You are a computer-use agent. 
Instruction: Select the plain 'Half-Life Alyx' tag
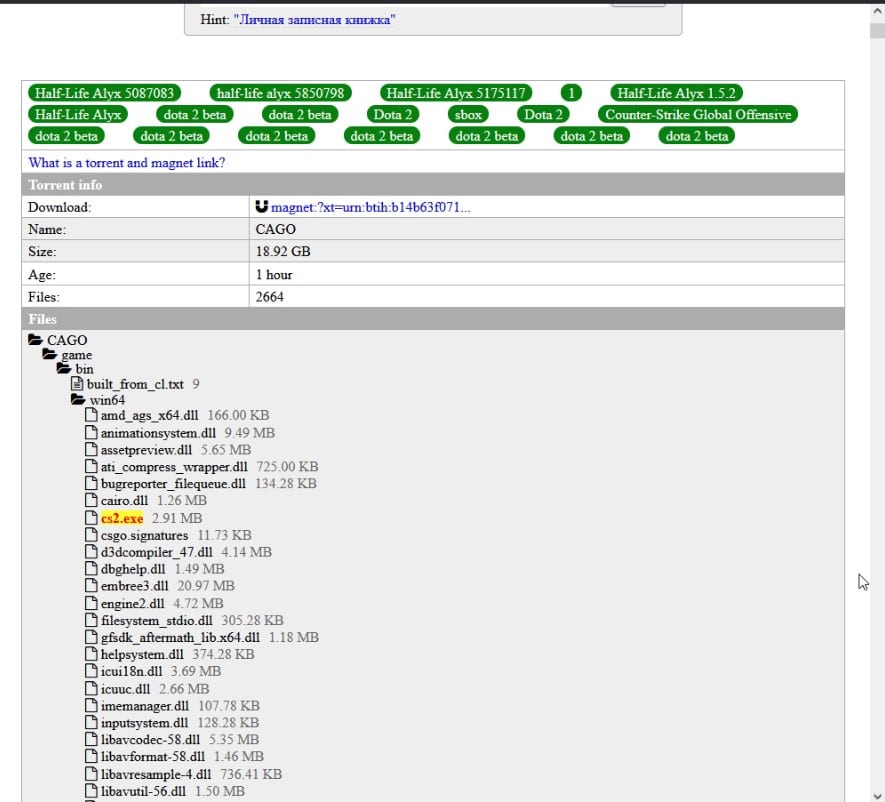coord(78,115)
